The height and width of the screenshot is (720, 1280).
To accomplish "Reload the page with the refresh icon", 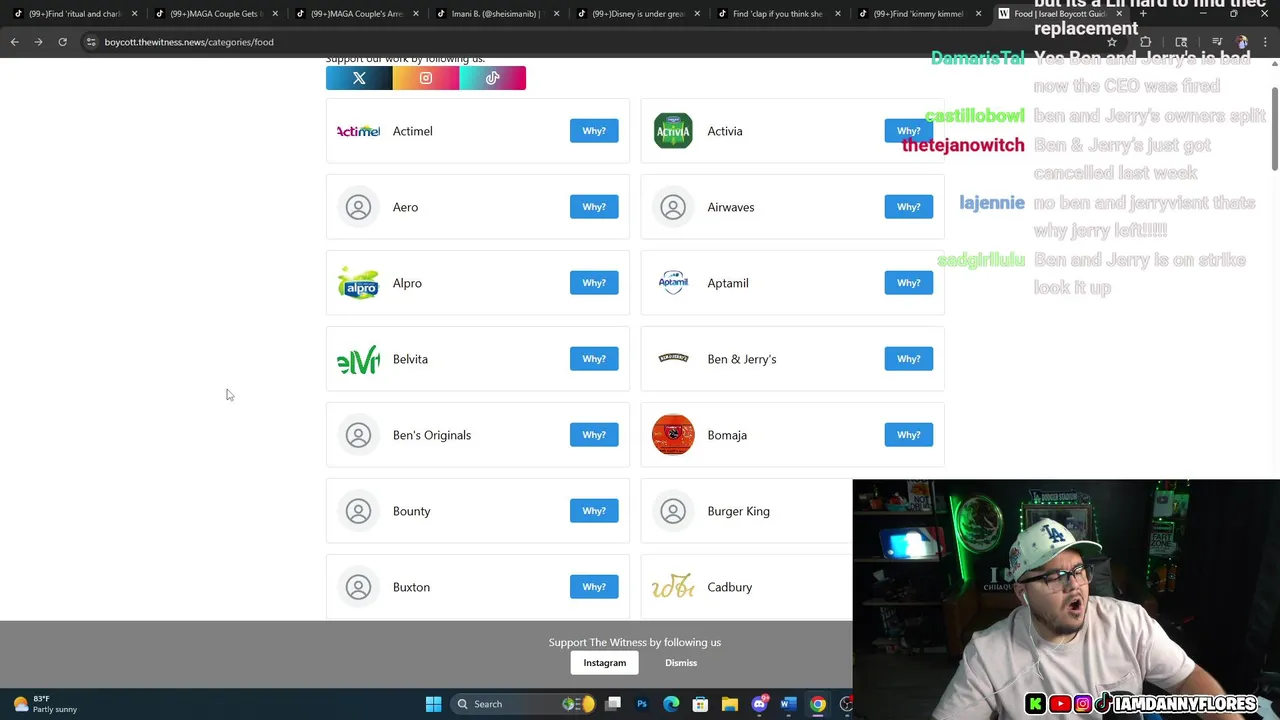I will [x=62, y=42].
